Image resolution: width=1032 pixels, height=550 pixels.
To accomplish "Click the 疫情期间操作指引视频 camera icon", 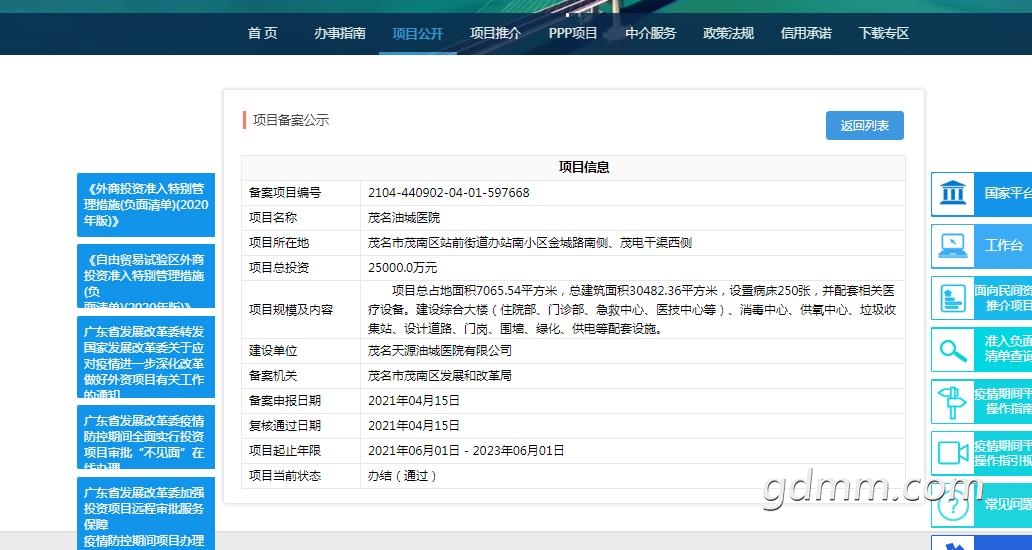I will click(953, 453).
